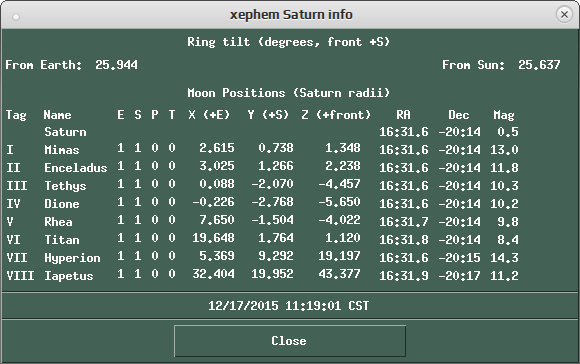Click Mimas magnitude 13.0

pyautogui.click(x=505, y=150)
